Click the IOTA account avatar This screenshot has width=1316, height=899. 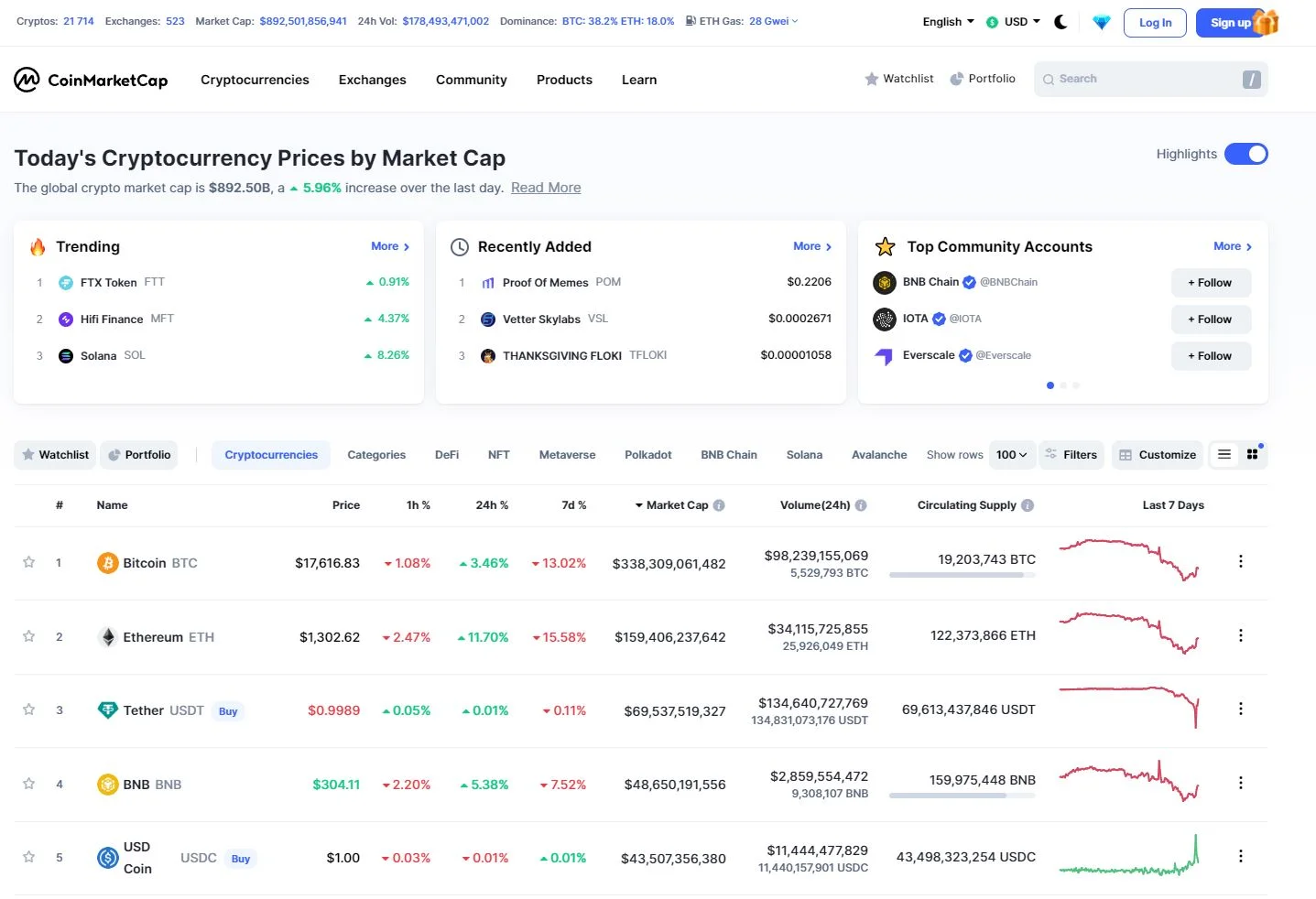tap(885, 320)
